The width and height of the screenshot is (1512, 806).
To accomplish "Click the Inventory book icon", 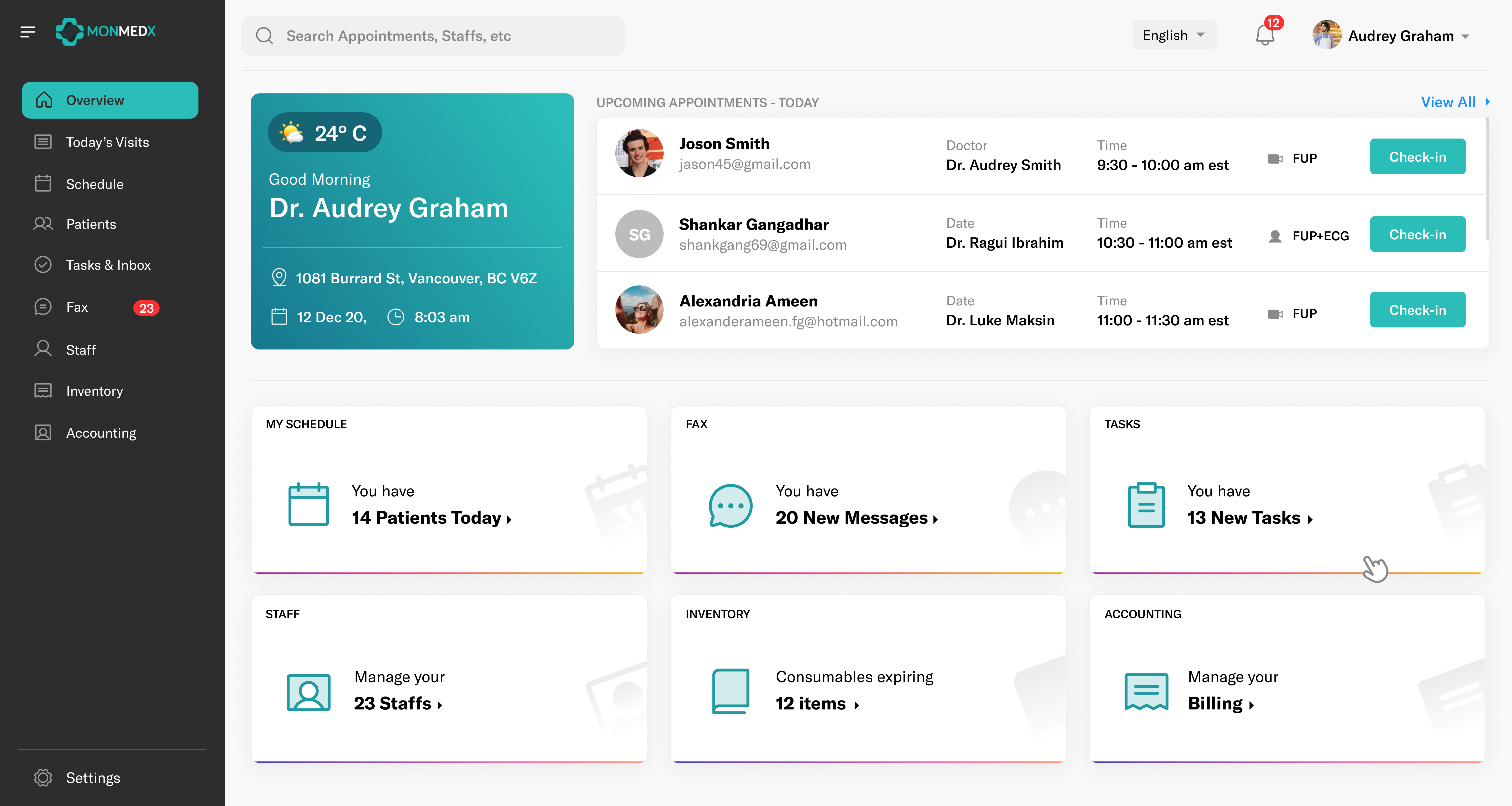I will pyautogui.click(x=730, y=691).
